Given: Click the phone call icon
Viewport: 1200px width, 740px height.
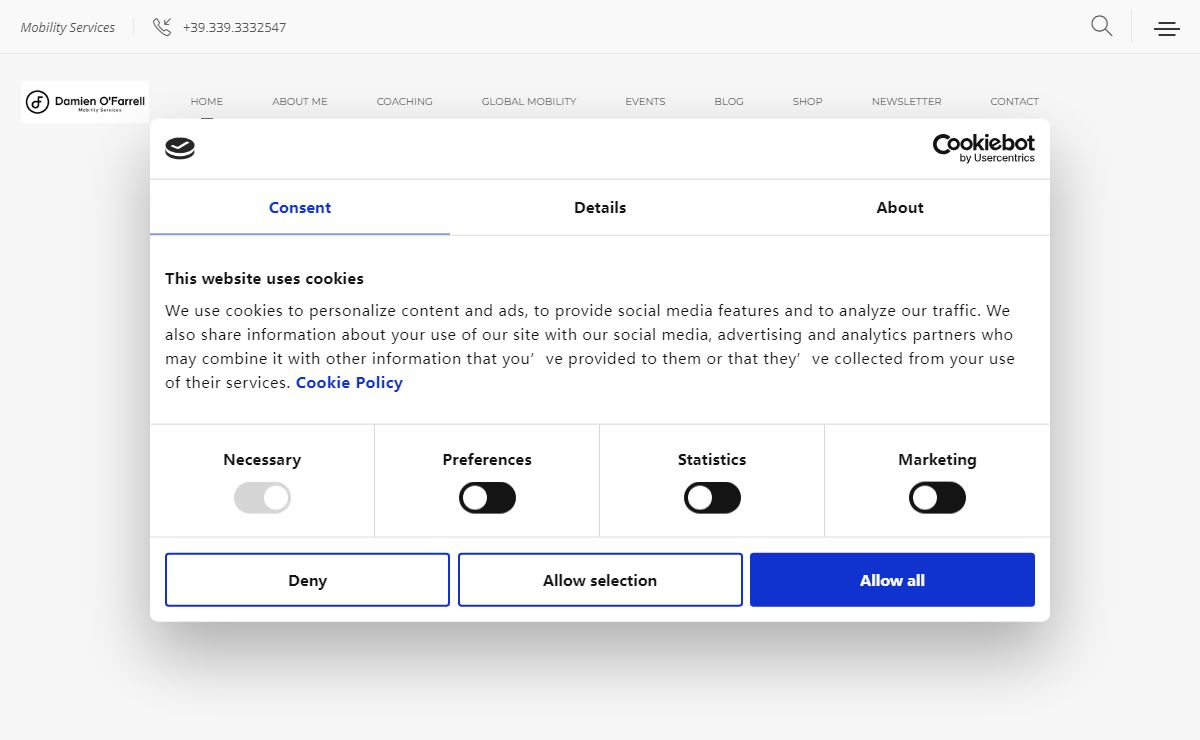Looking at the screenshot, I should click(x=162, y=27).
